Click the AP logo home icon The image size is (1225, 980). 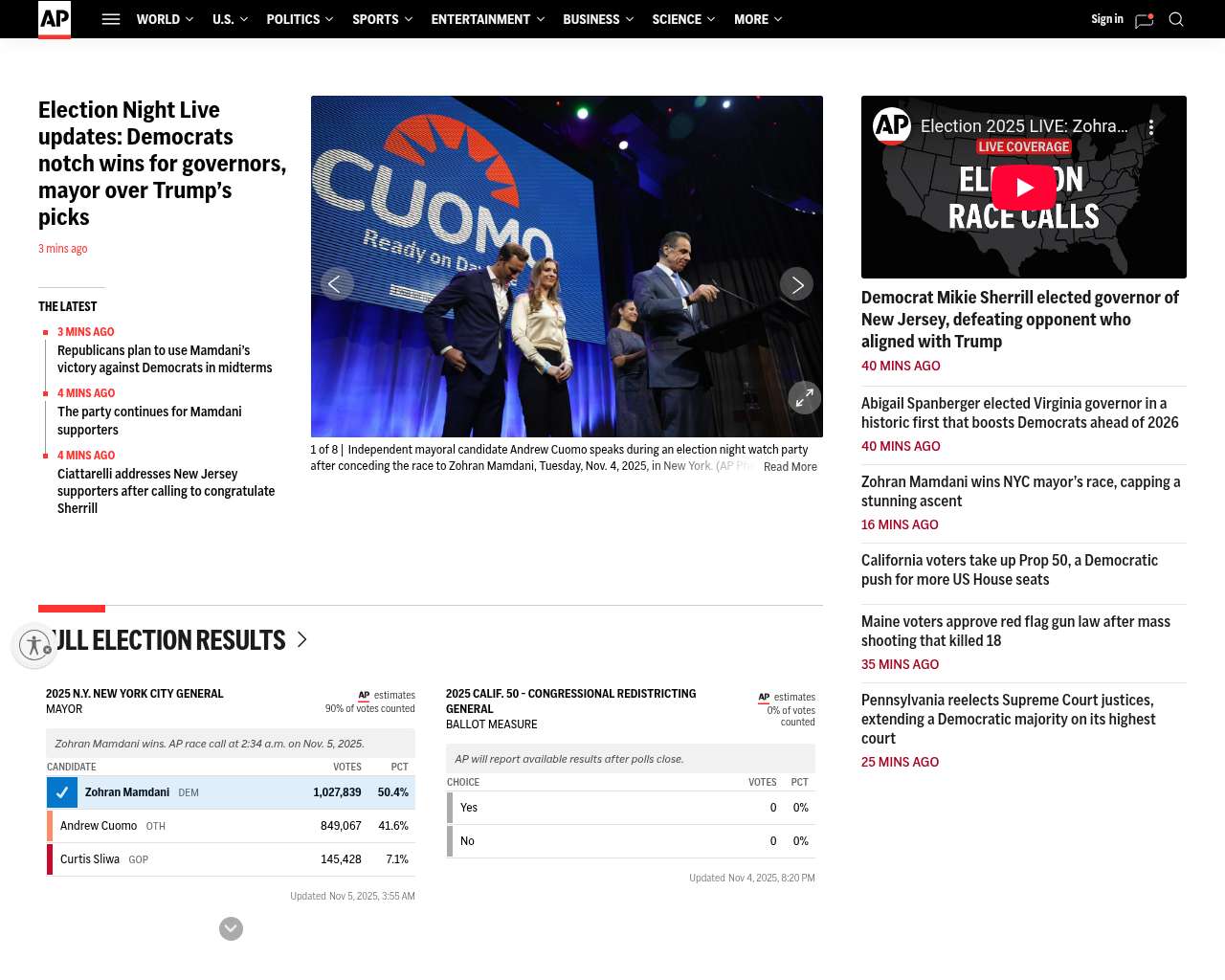click(55, 19)
